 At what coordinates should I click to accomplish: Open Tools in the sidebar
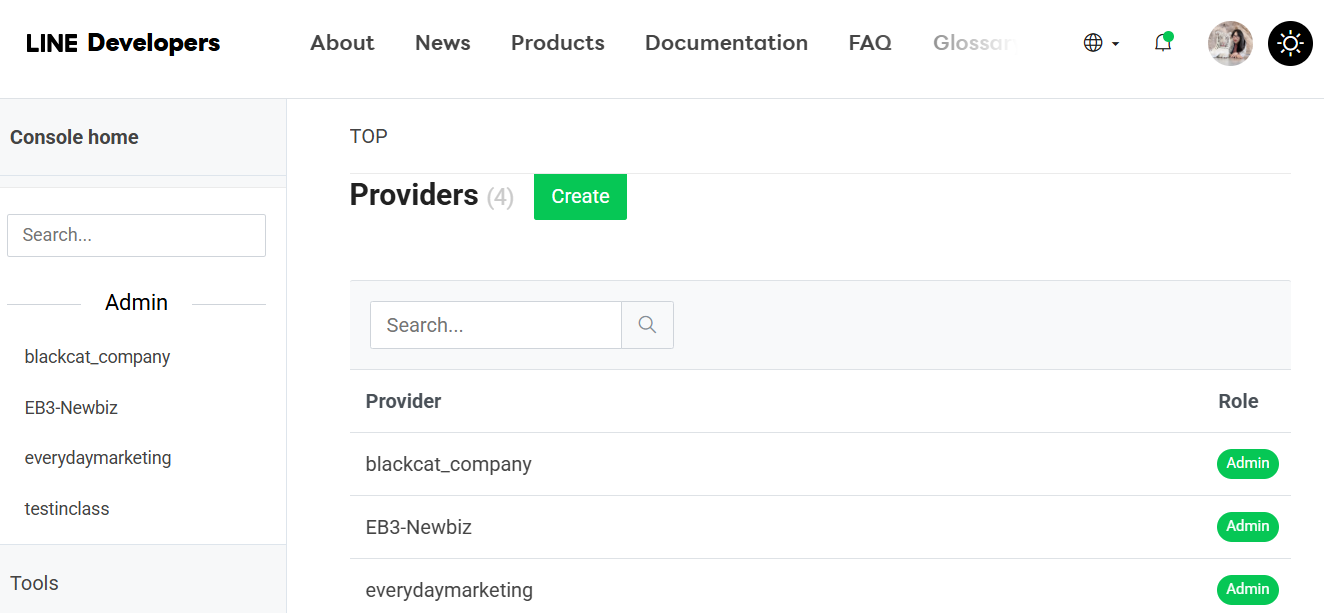[x=34, y=583]
